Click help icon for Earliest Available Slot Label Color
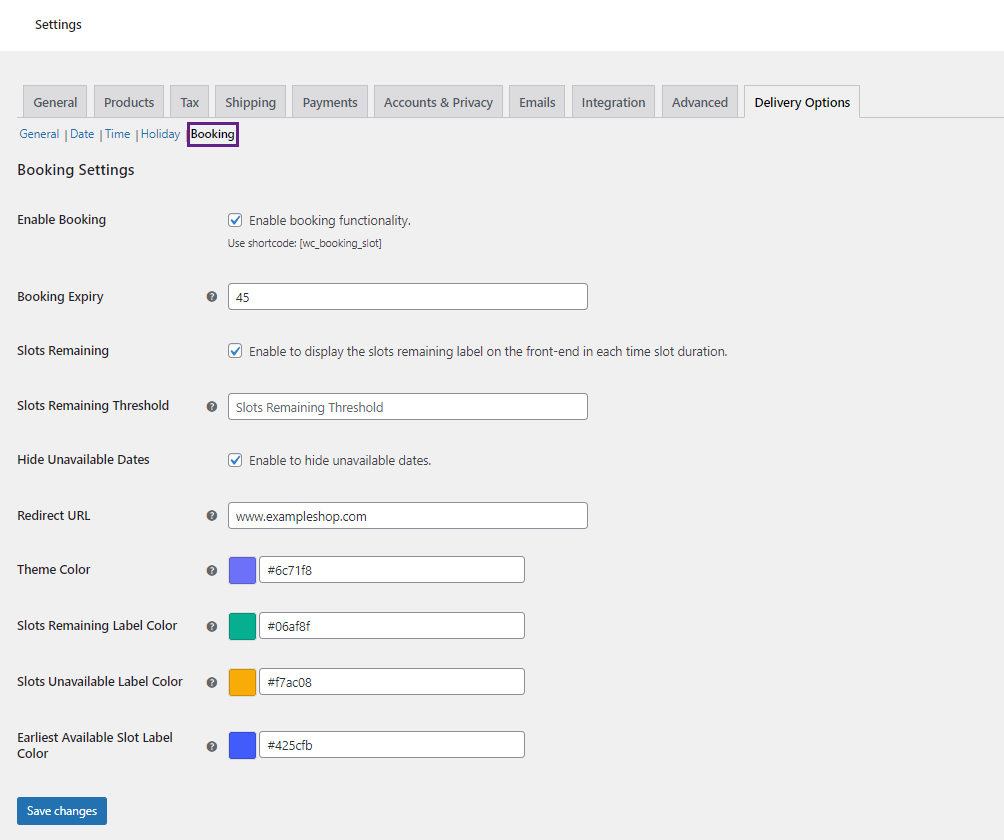The image size is (1004, 840). point(212,747)
